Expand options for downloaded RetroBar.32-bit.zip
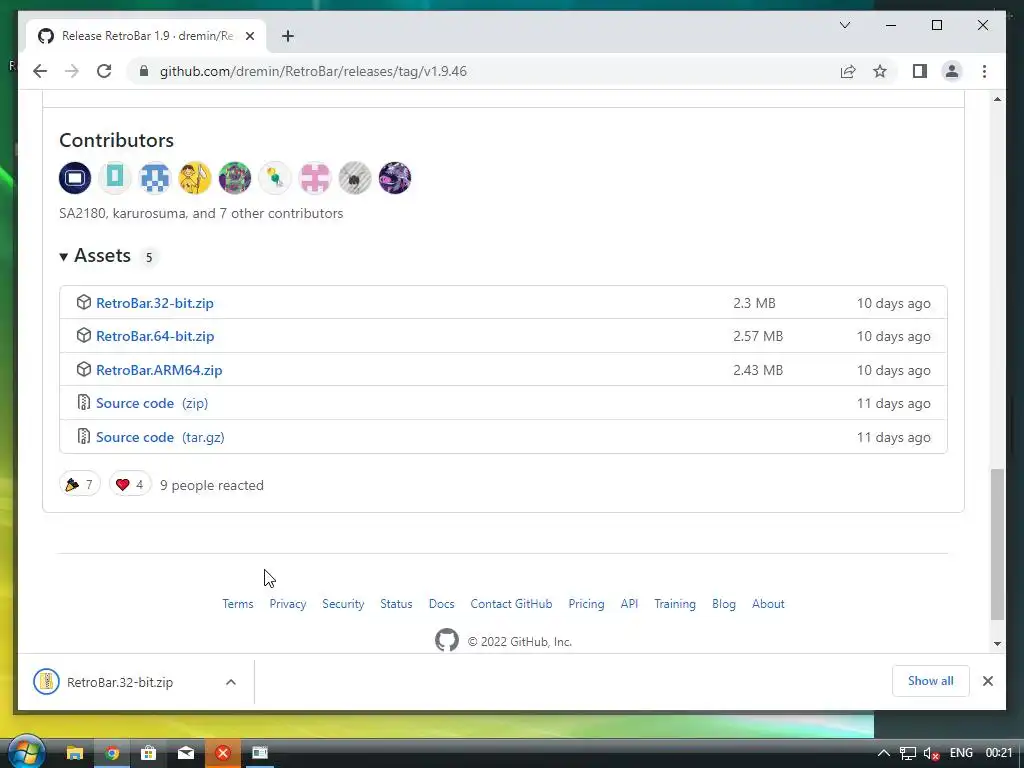 231,682
